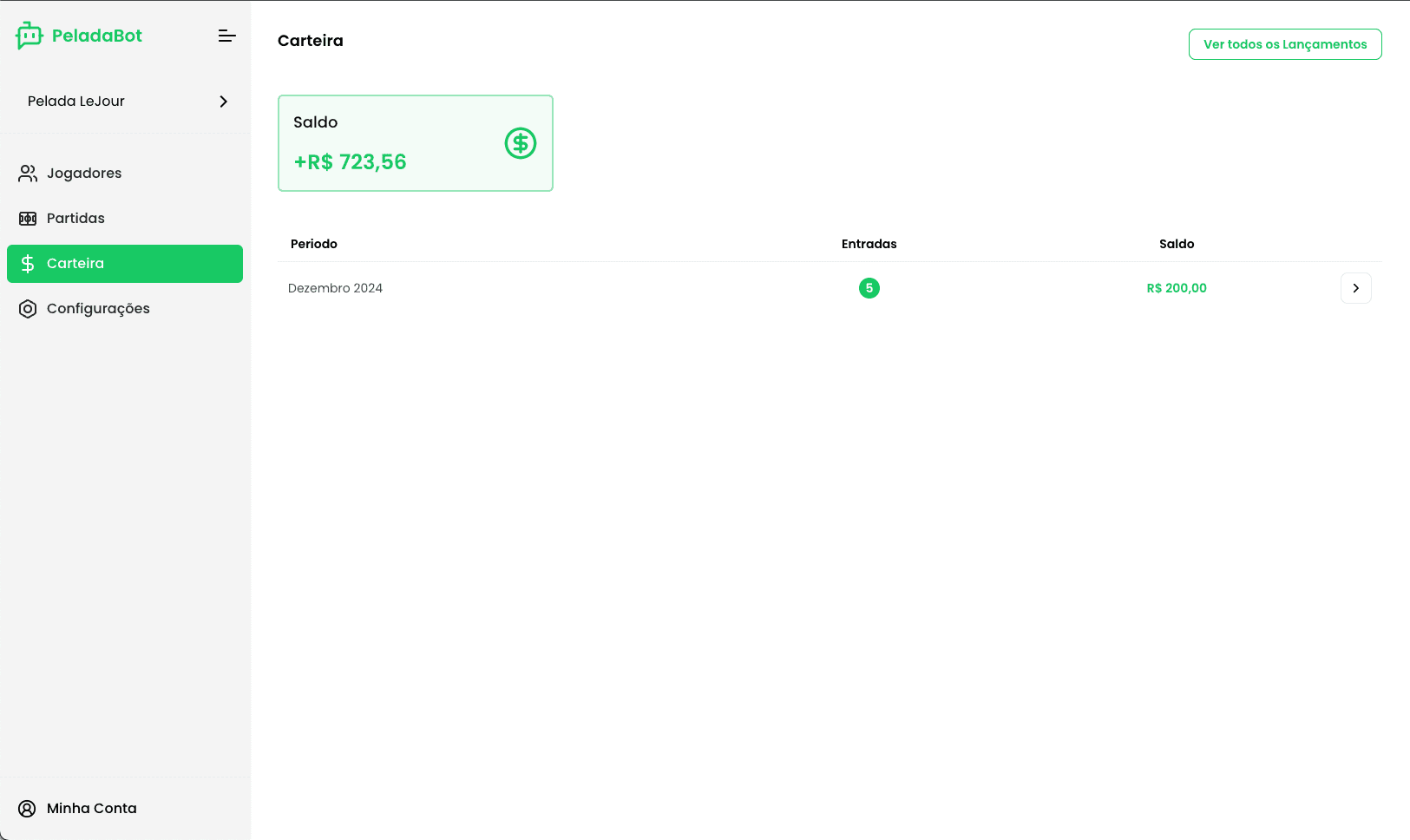Go to the Jogadores menu item

[84, 174]
